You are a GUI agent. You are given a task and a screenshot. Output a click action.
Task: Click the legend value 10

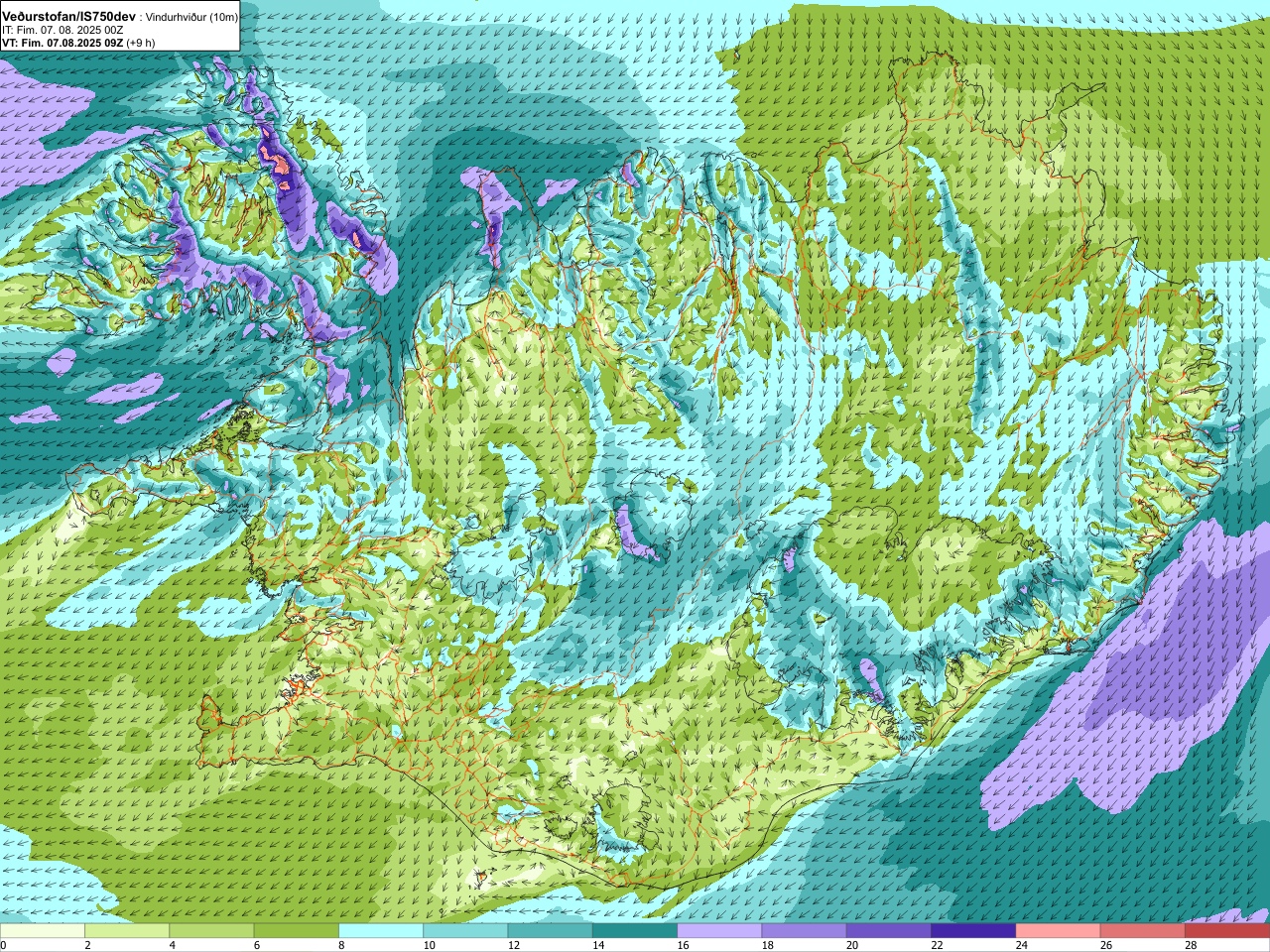[429, 945]
